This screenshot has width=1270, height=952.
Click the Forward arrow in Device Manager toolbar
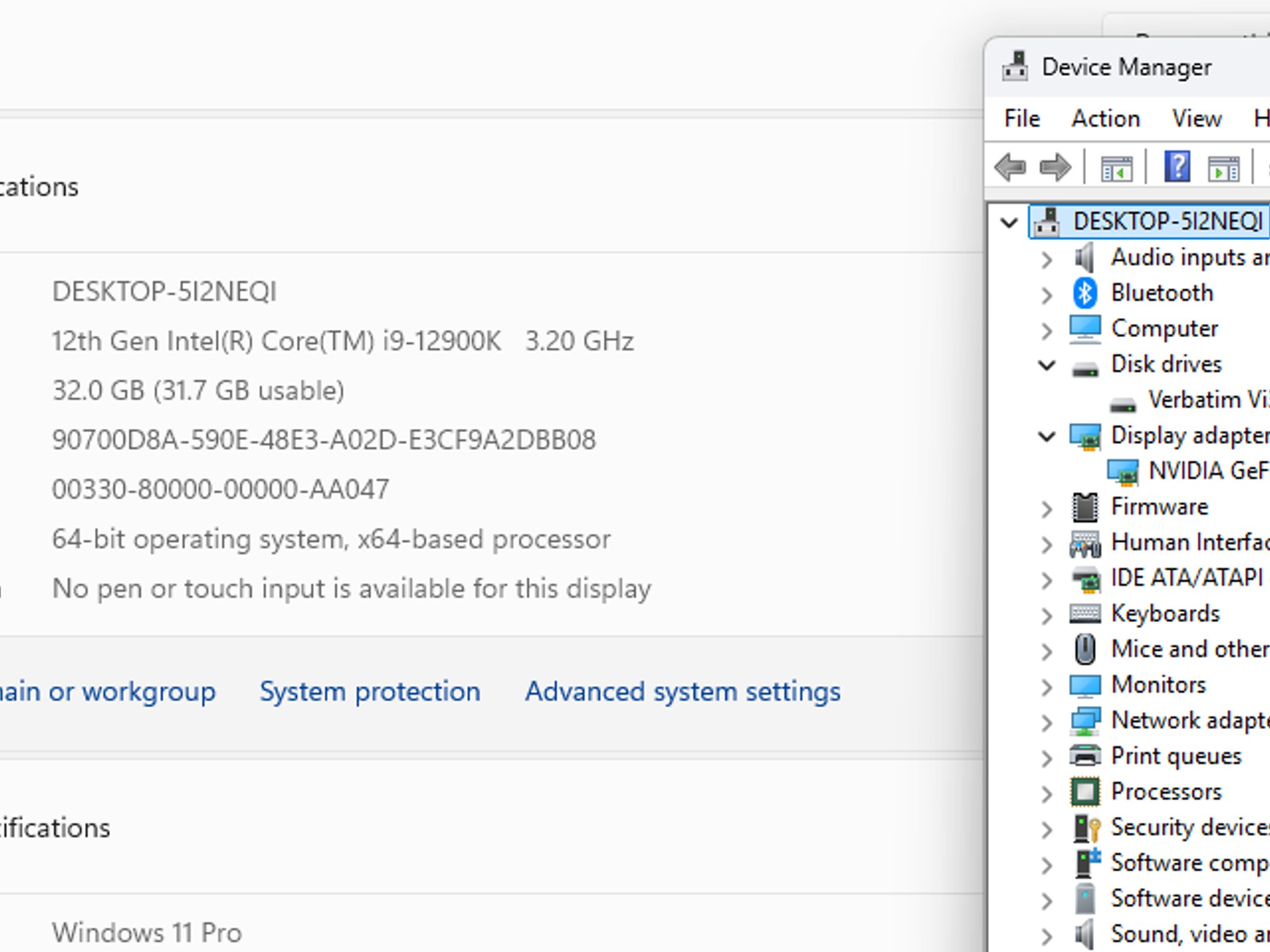coord(1055,167)
